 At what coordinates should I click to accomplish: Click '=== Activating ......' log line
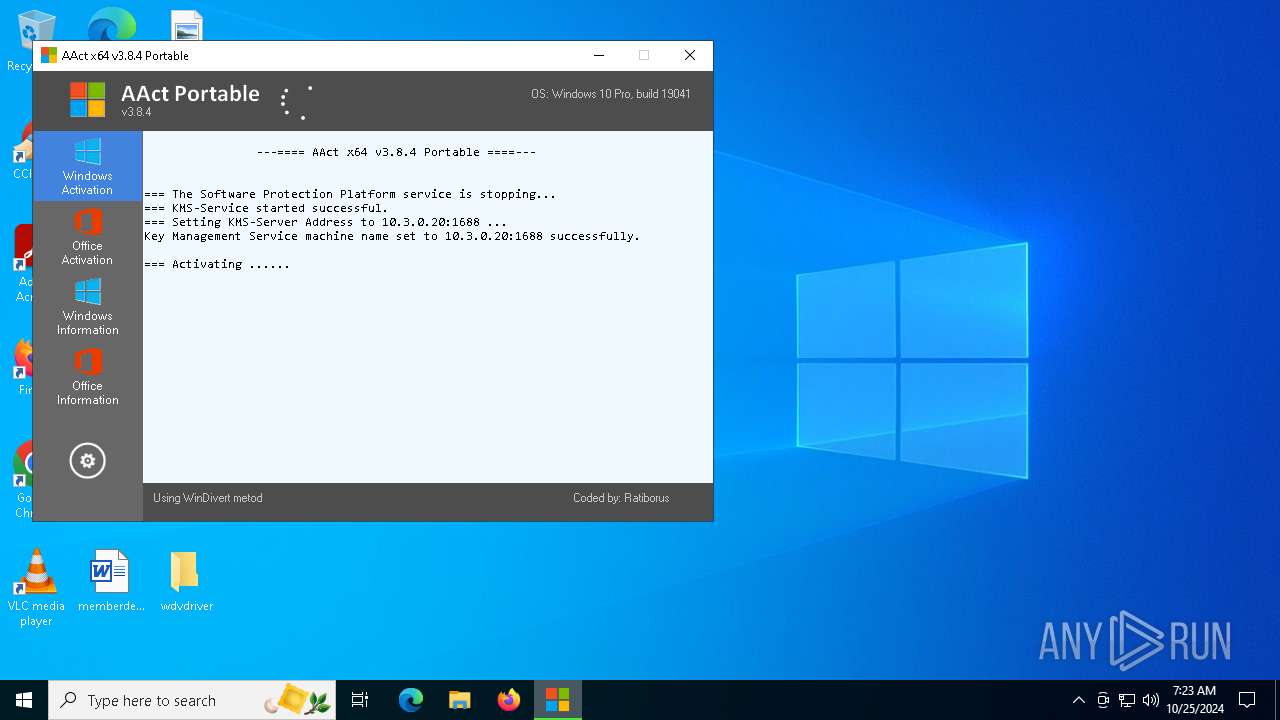pyautogui.click(x=217, y=264)
